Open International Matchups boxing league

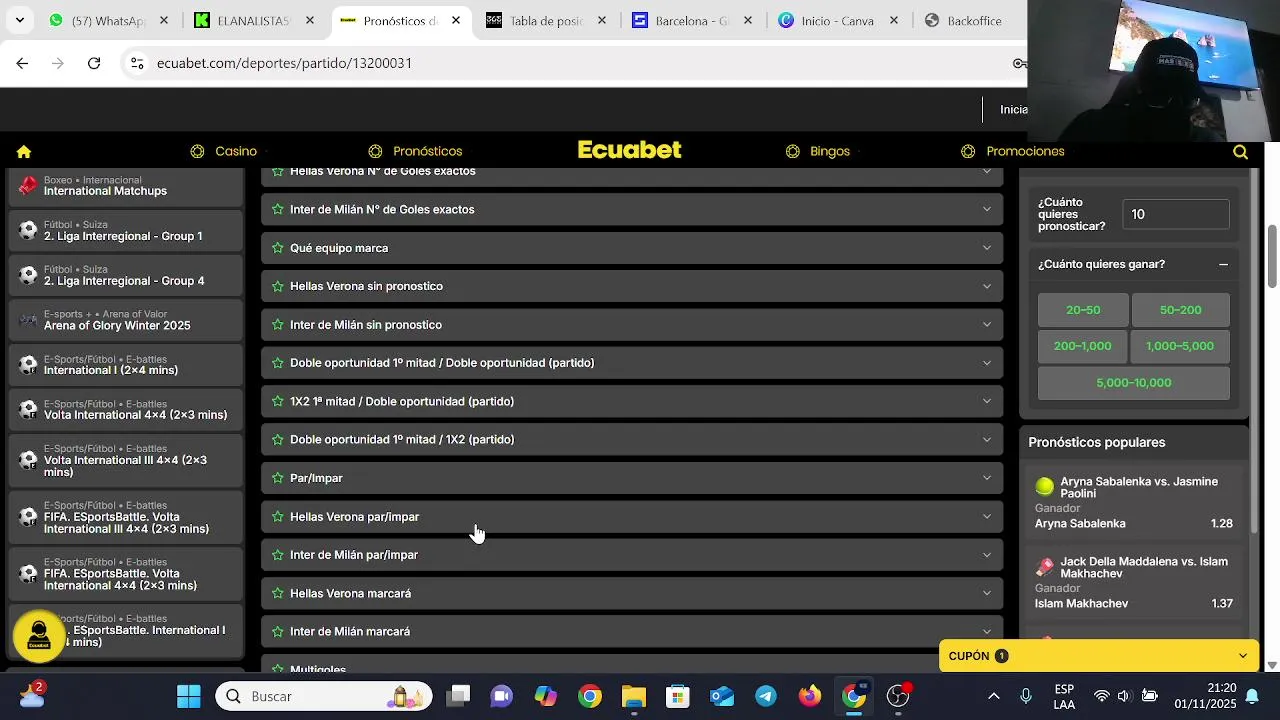126,186
